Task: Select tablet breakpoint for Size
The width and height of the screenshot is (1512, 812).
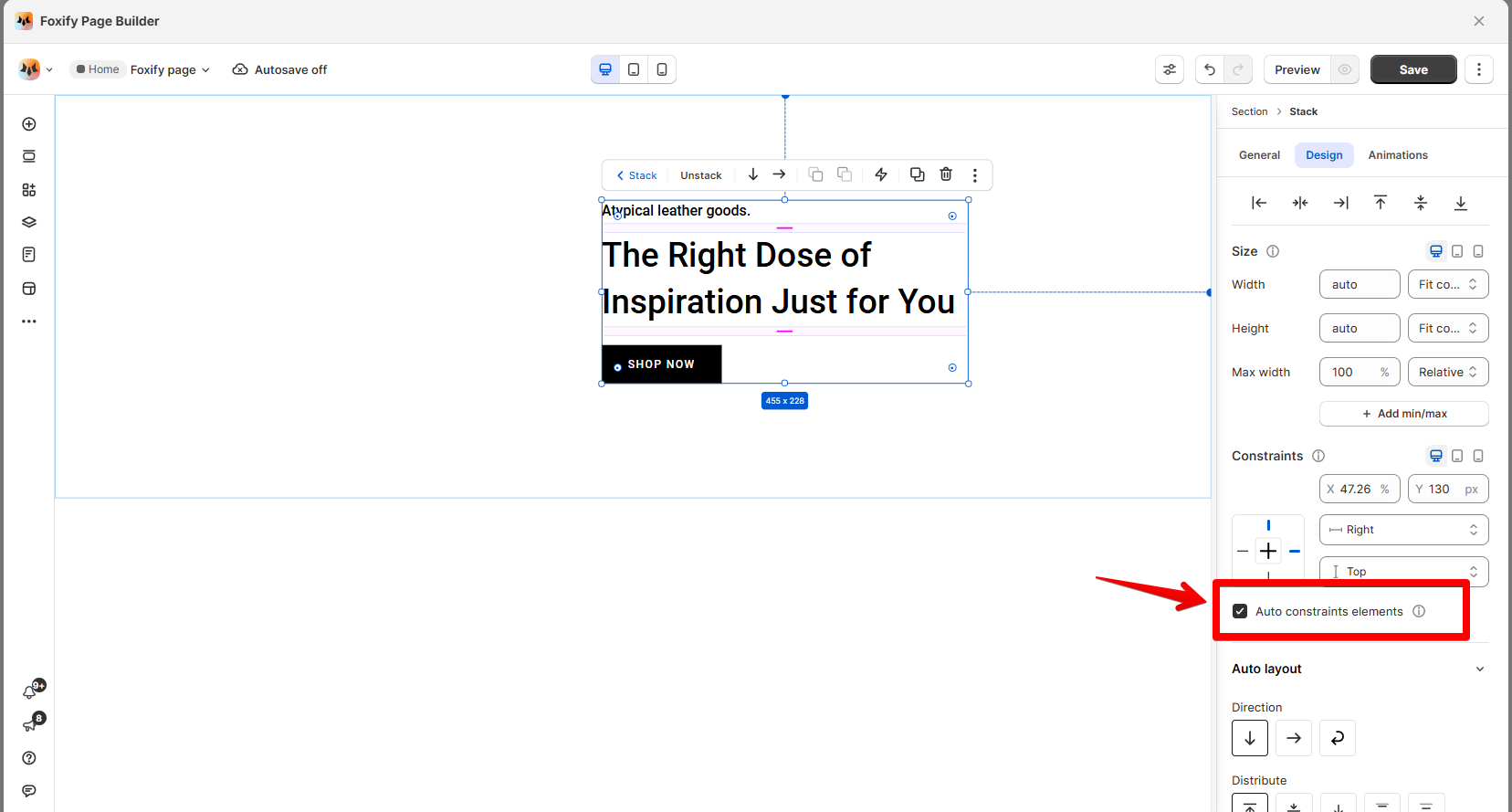Action: (x=1457, y=251)
